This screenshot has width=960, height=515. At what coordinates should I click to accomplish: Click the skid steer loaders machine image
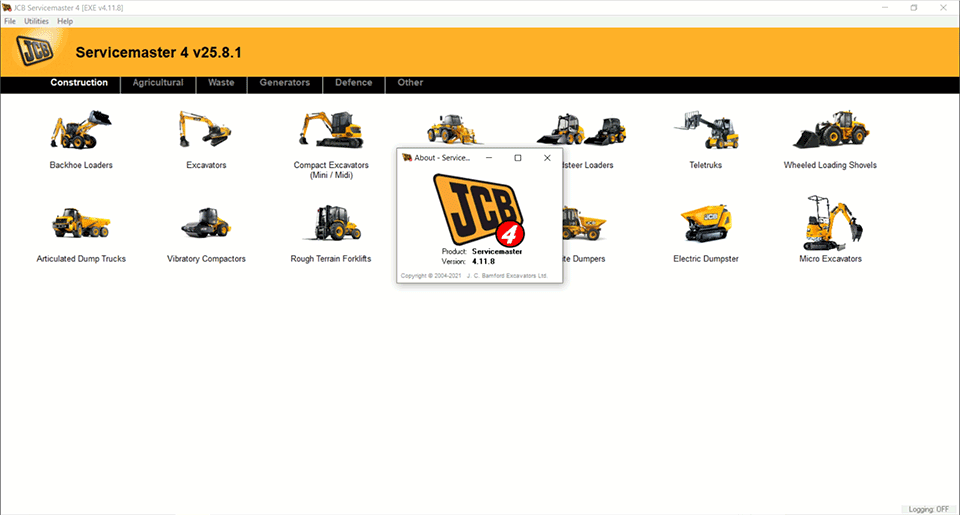(582, 129)
